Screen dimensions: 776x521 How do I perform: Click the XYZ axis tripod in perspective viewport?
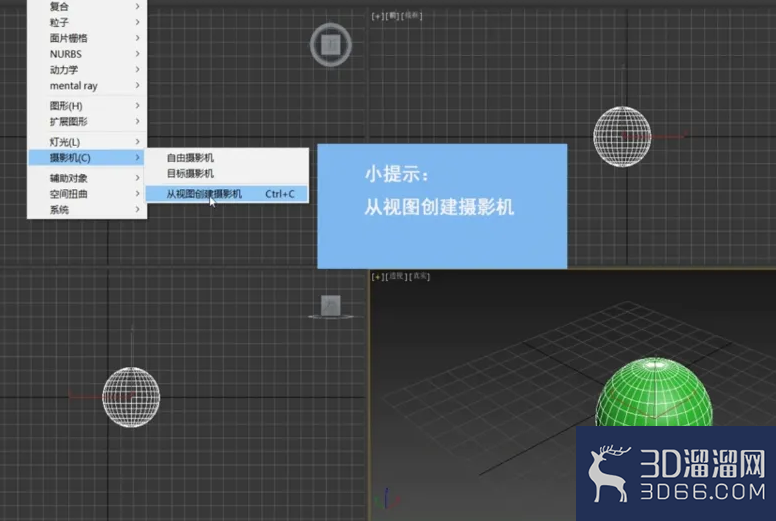click(x=387, y=500)
